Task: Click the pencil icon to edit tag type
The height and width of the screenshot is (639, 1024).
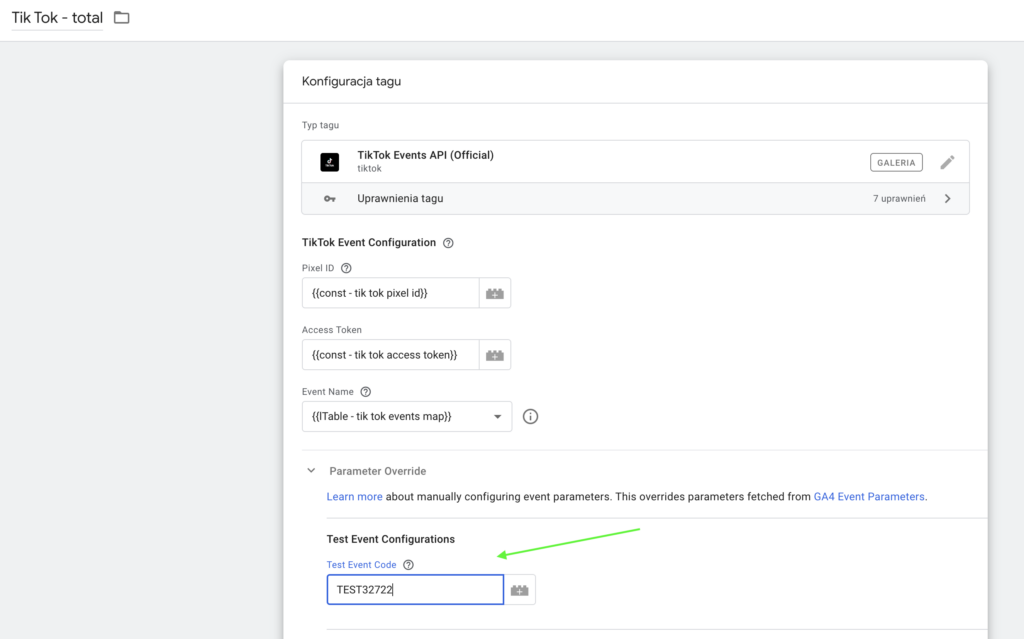Action: tap(947, 162)
